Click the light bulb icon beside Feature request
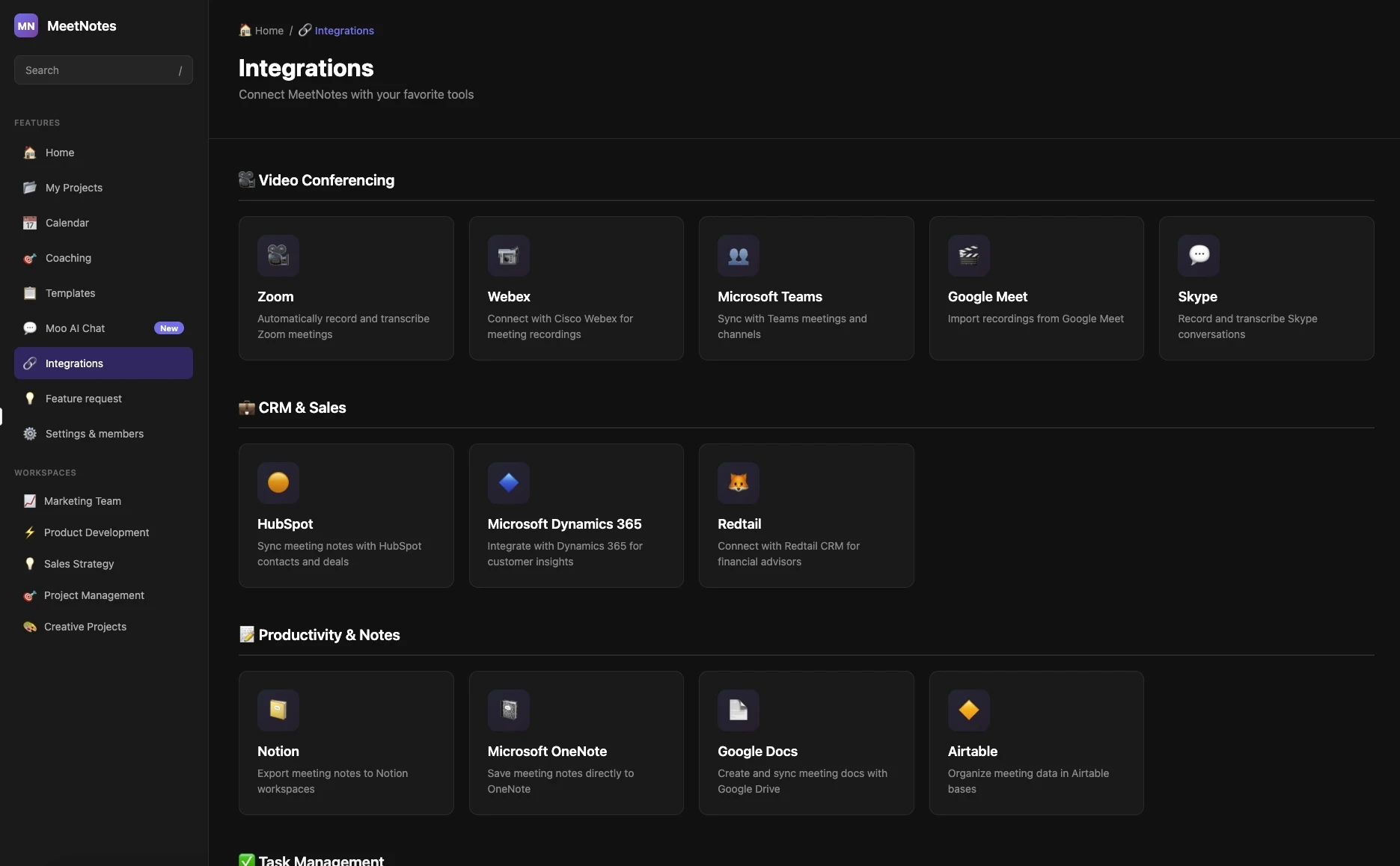This screenshot has width=1400, height=866. click(30, 399)
